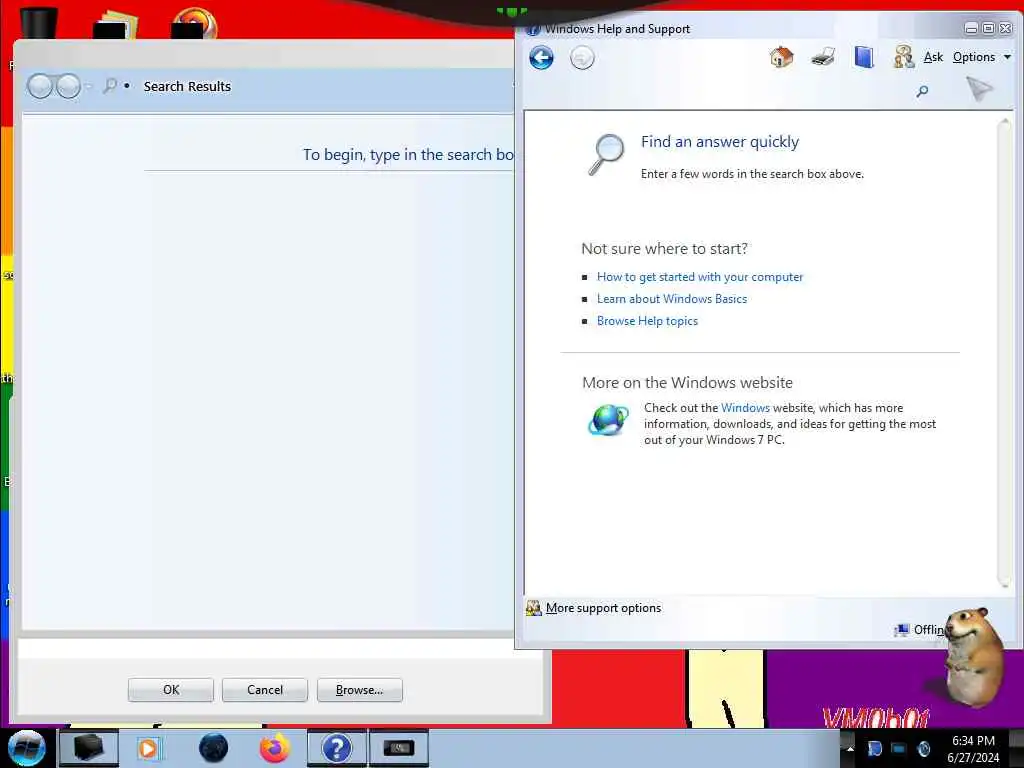The image size is (1024, 768).
Task: Click the greyed-out forward arrow in Help
Action: point(582,58)
